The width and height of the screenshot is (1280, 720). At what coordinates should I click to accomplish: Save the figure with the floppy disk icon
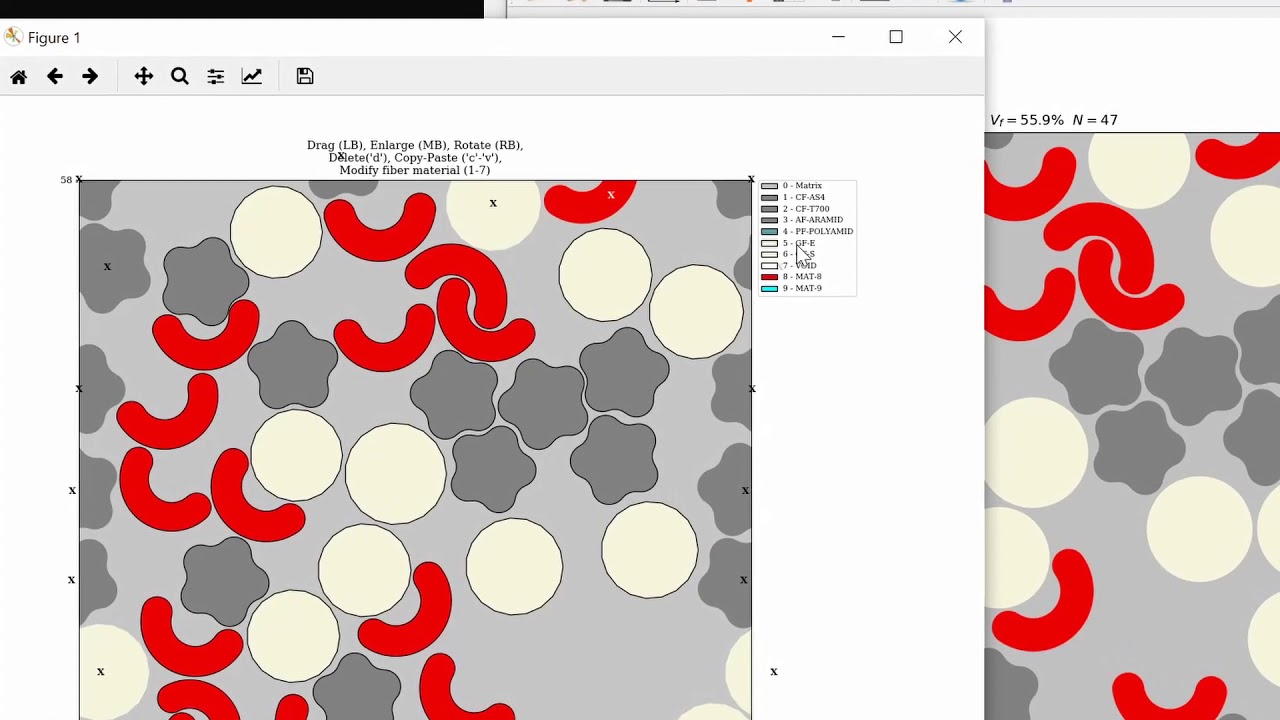(305, 77)
